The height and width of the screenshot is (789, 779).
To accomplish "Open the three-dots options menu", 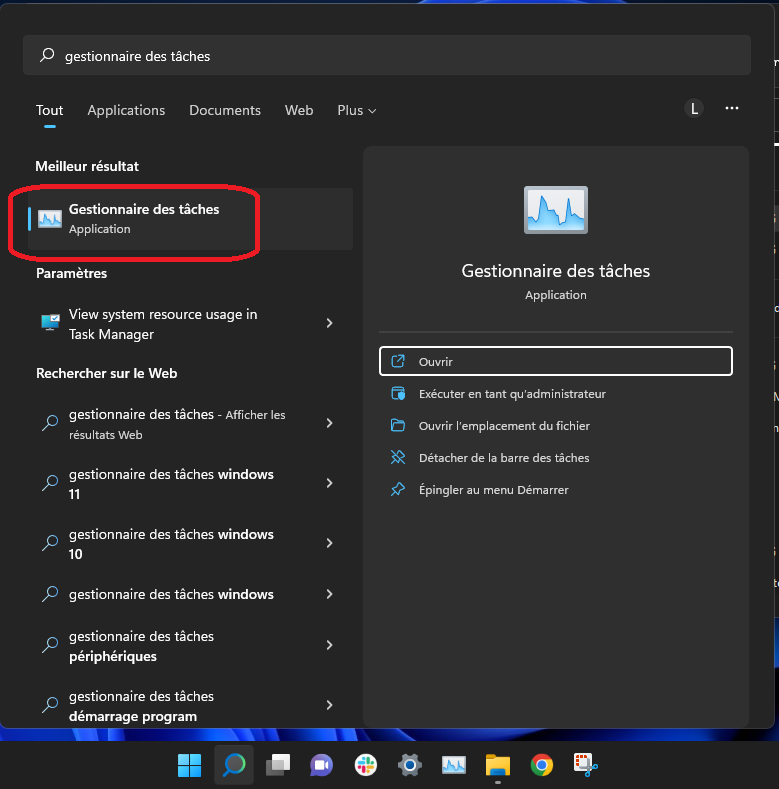I will 732,108.
